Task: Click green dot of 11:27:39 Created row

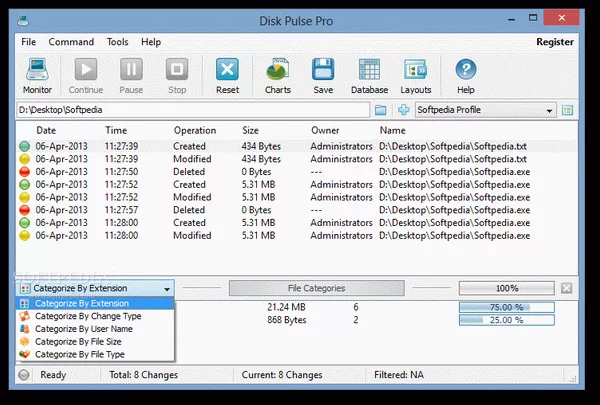Action: tap(24, 146)
